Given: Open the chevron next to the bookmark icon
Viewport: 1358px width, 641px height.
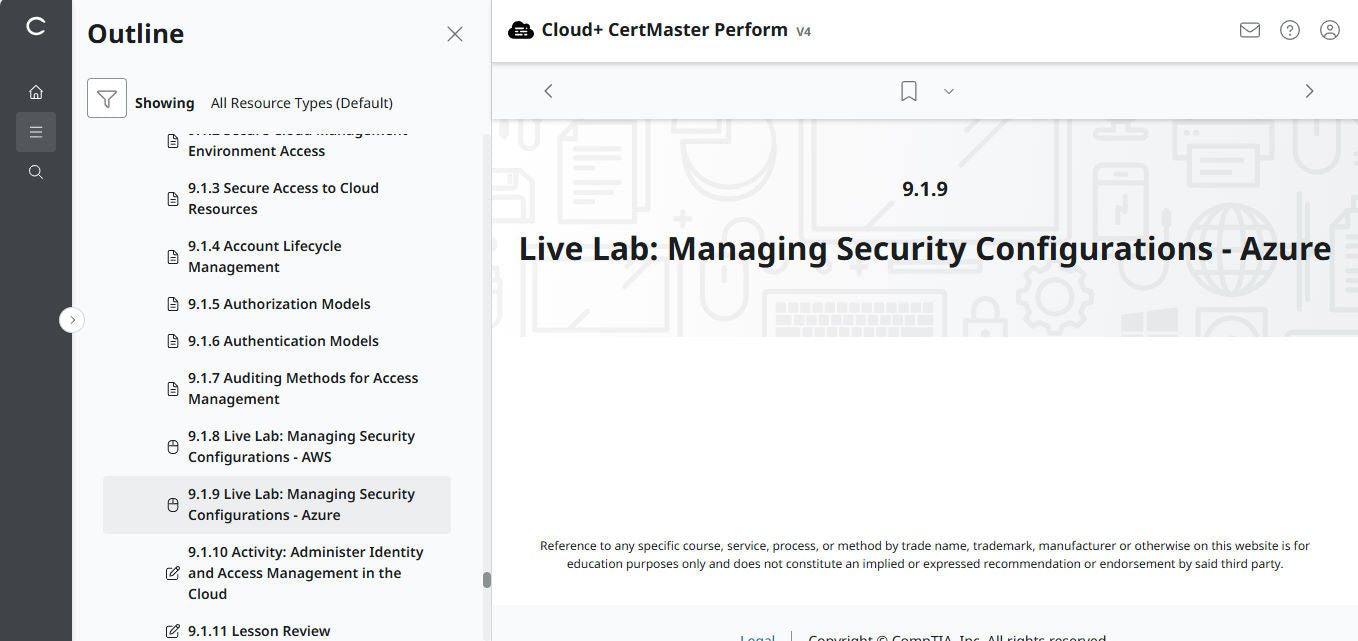Looking at the screenshot, I should pyautogui.click(x=948, y=91).
